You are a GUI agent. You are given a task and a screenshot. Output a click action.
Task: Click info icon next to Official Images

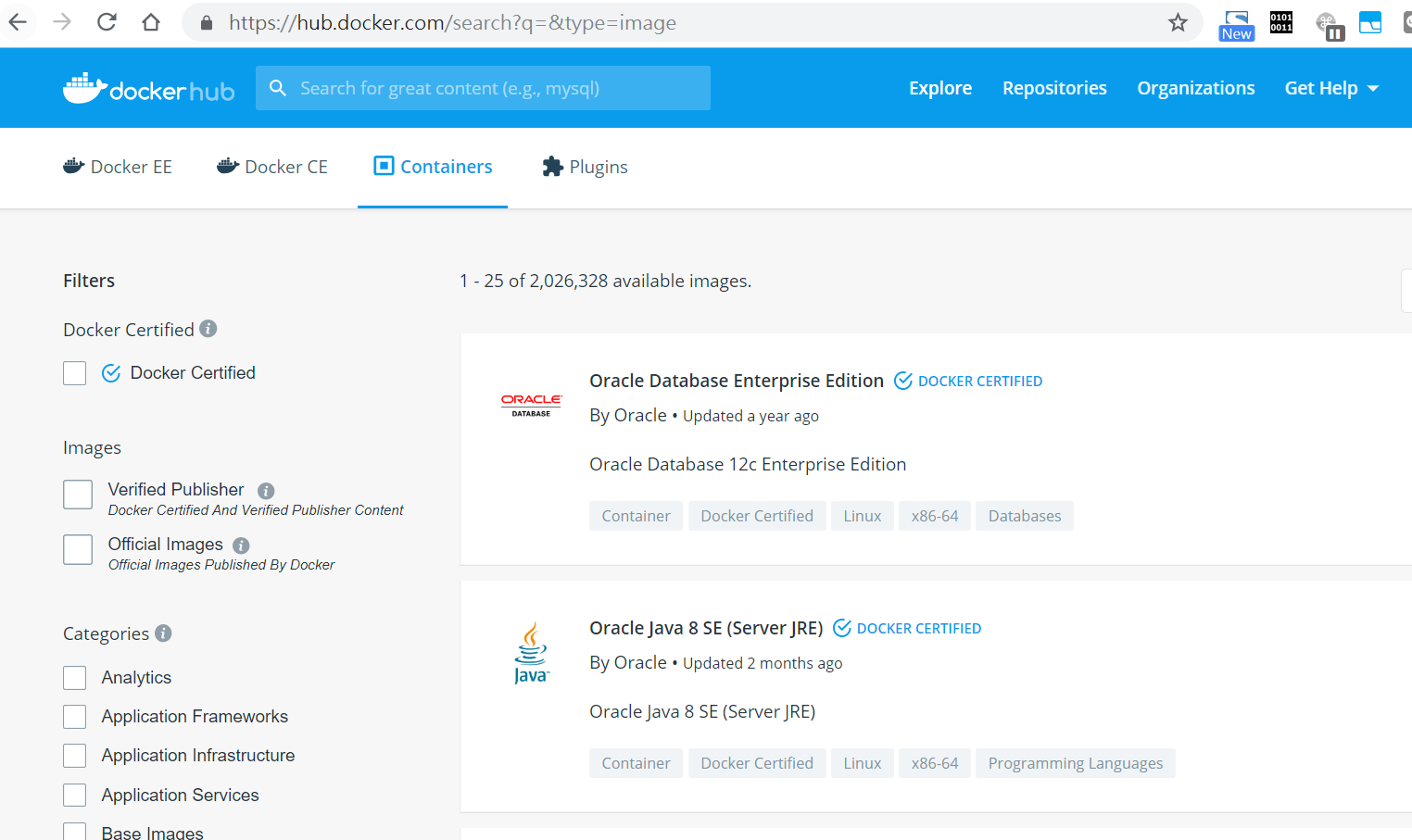click(x=241, y=545)
